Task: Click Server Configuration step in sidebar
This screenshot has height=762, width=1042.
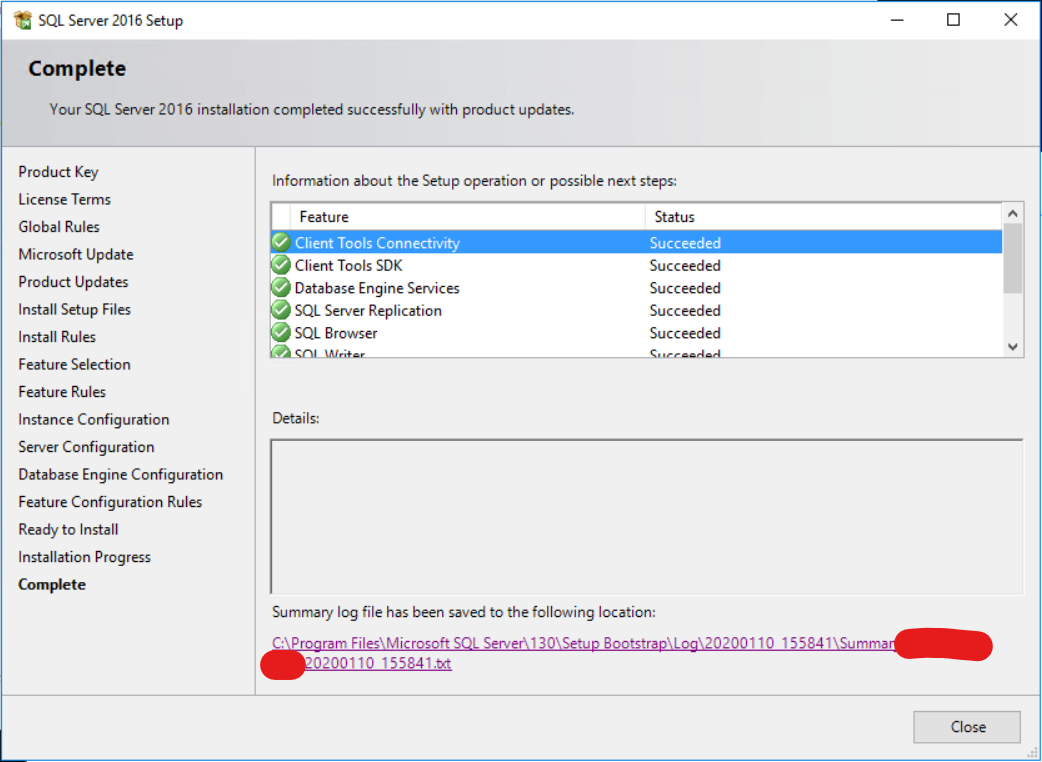Action: (86, 447)
